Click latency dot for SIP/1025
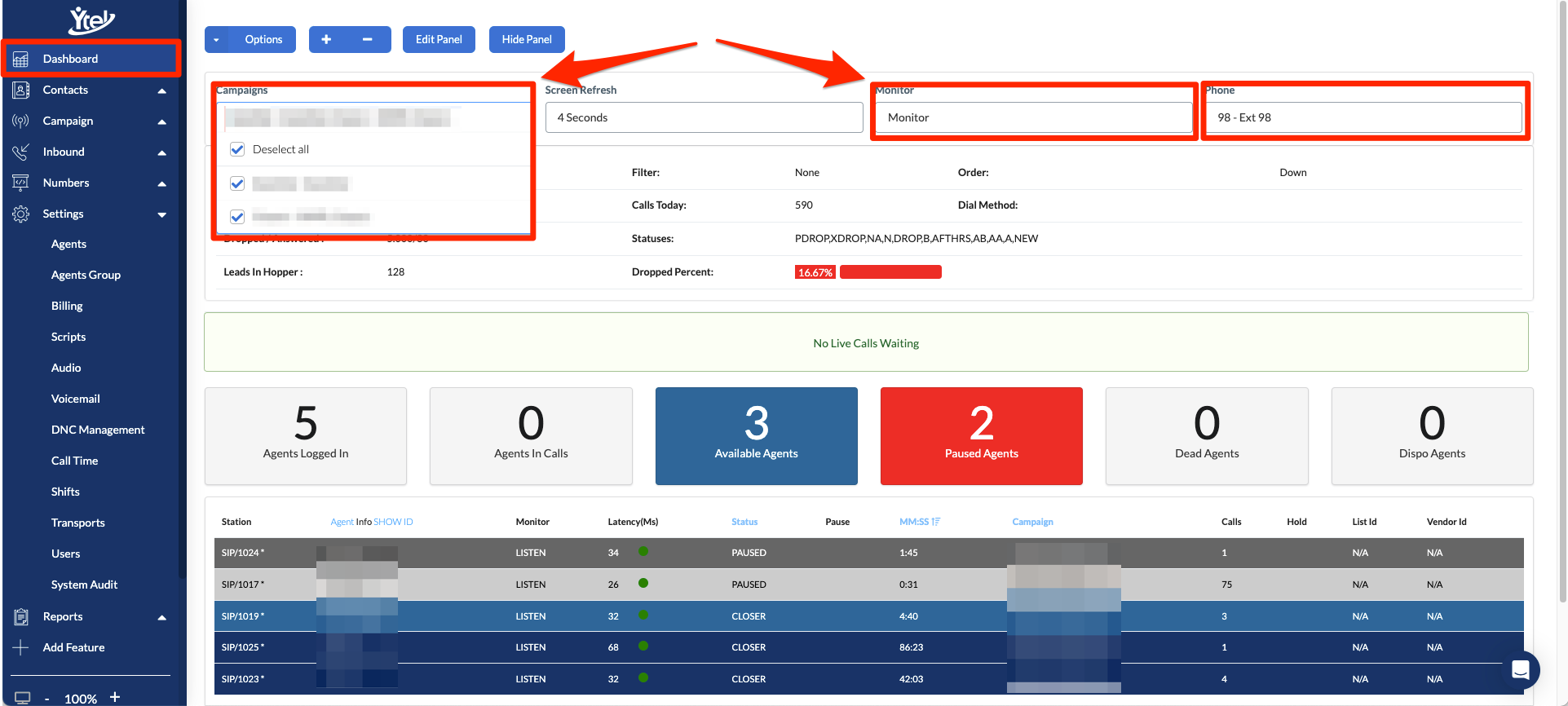The image size is (1568, 706). [643, 646]
